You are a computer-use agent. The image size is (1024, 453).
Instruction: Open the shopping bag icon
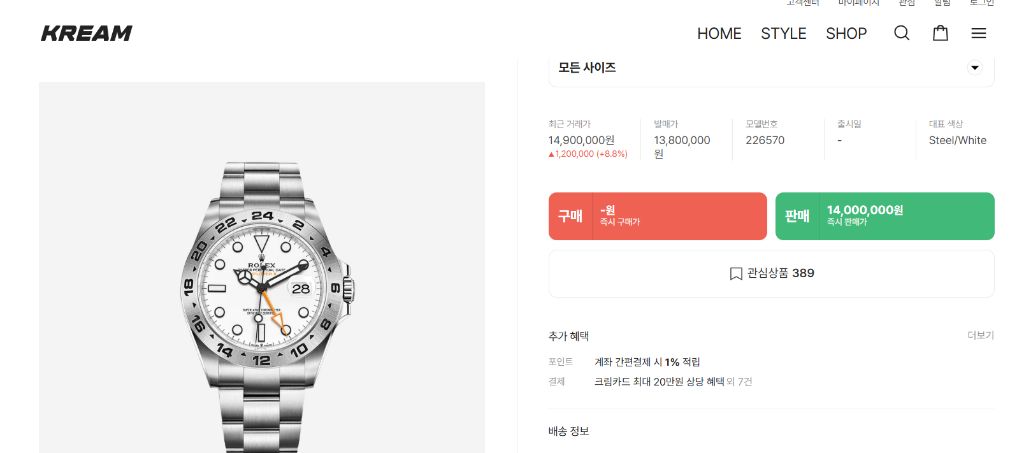pos(940,33)
